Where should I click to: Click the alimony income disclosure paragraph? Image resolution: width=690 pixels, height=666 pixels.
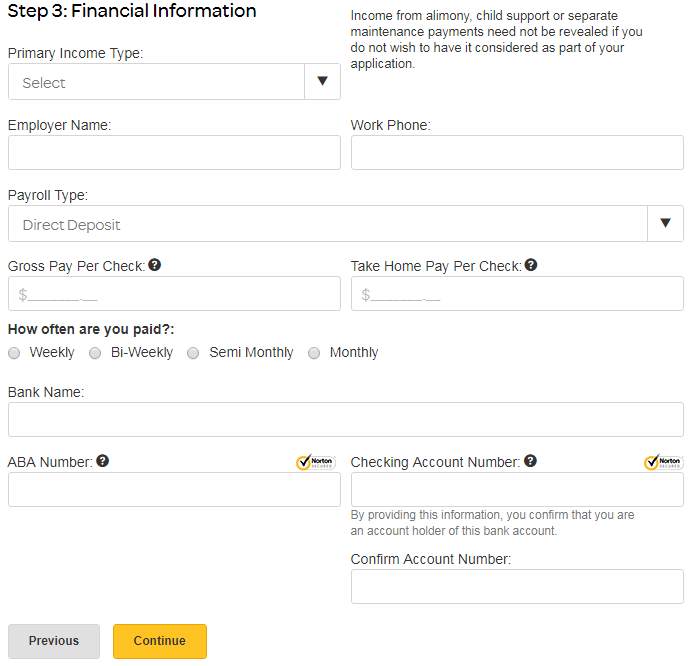496,40
